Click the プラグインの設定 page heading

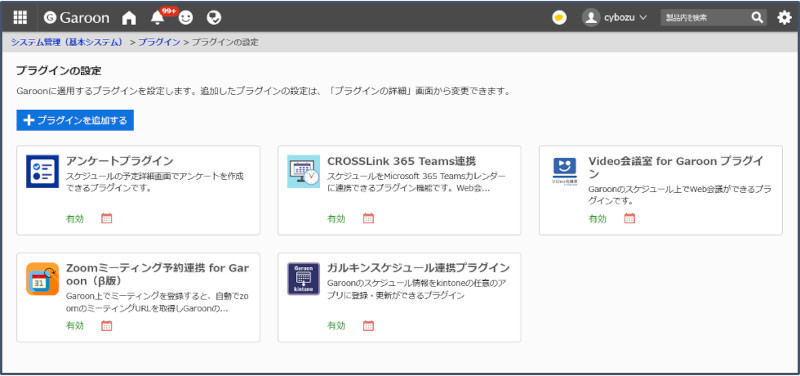pos(59,70)
